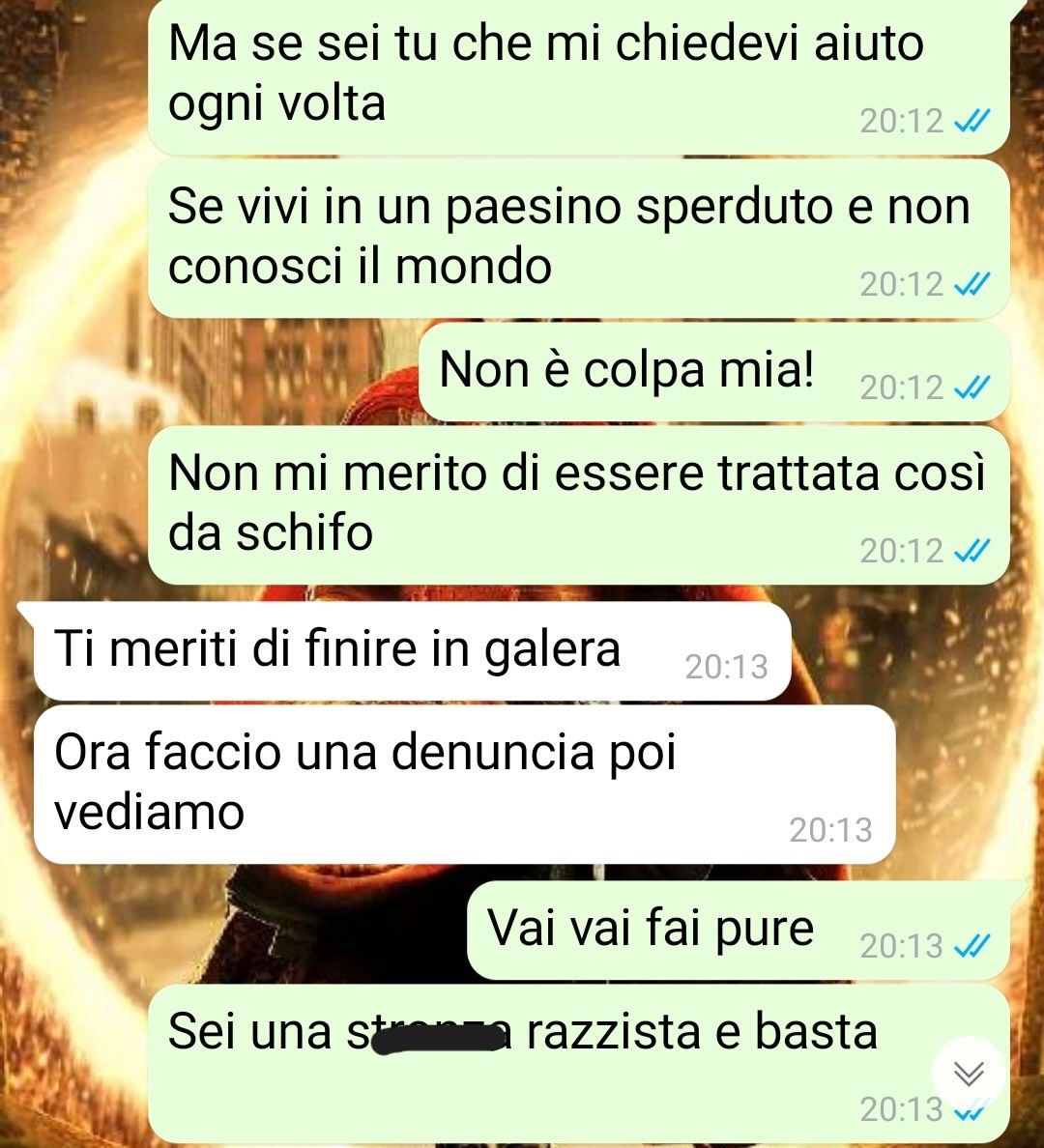Tap the 20:13 timestamp on the "denuncia" message
Viewport: 1044px width, 1148px height.
[x=830, y=829]
